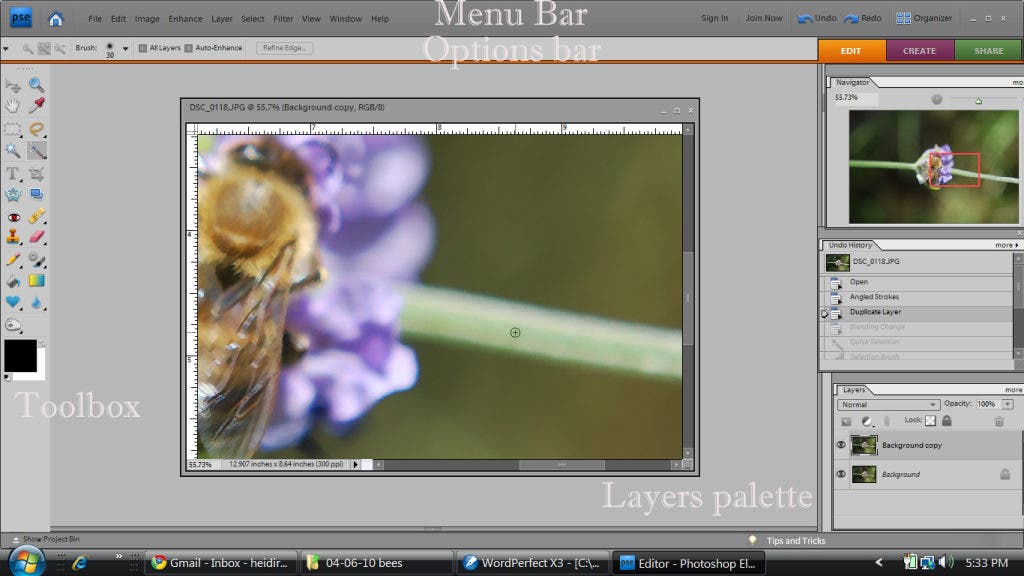Open the Enhance menu
Viewport: 1024px width, 576px height.
[185, 19]
